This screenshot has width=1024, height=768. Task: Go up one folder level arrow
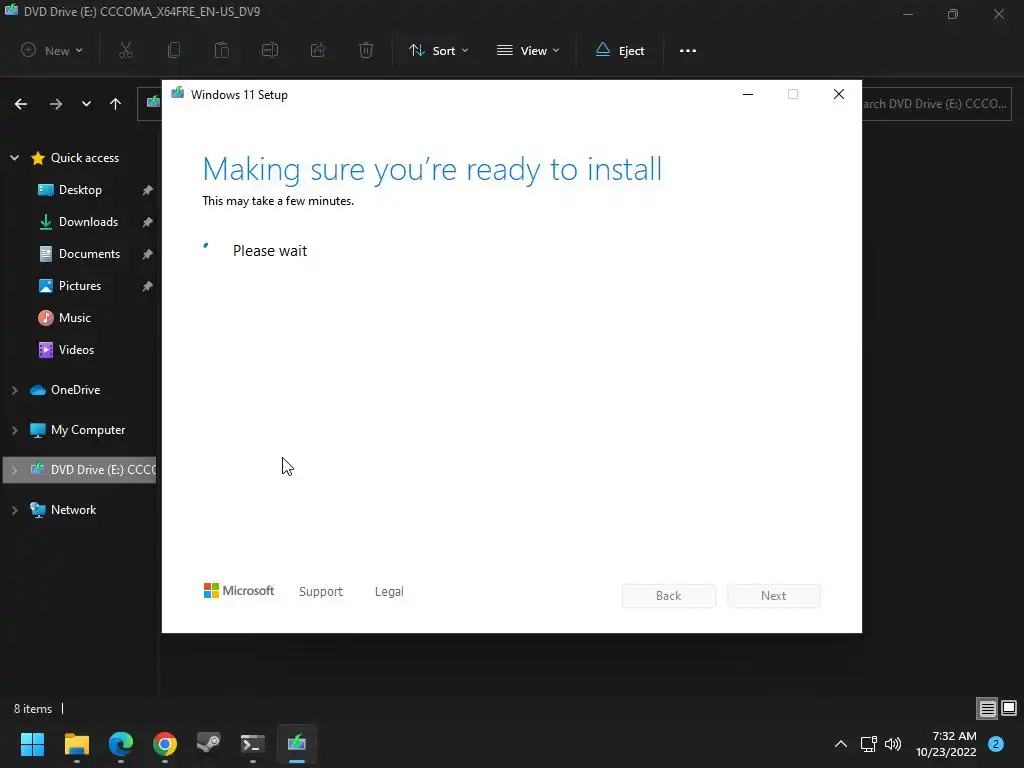[x=116, y=104]
